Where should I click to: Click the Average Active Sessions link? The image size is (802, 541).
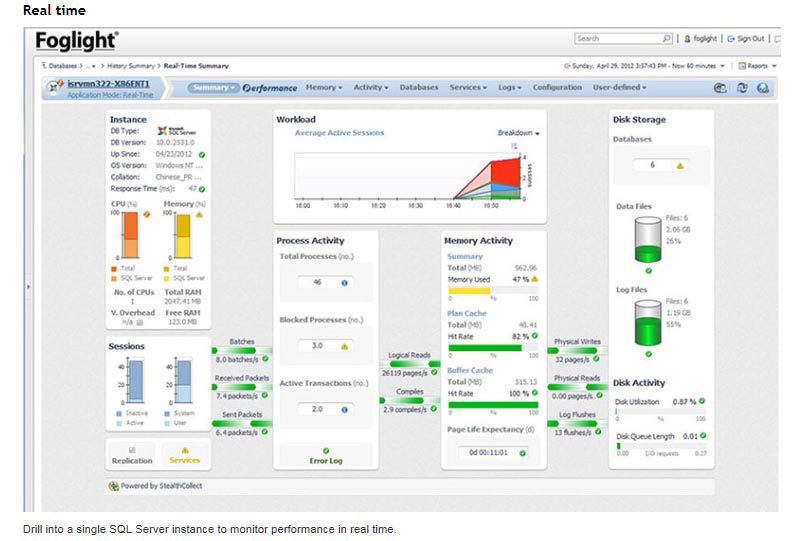click(339, 133)
